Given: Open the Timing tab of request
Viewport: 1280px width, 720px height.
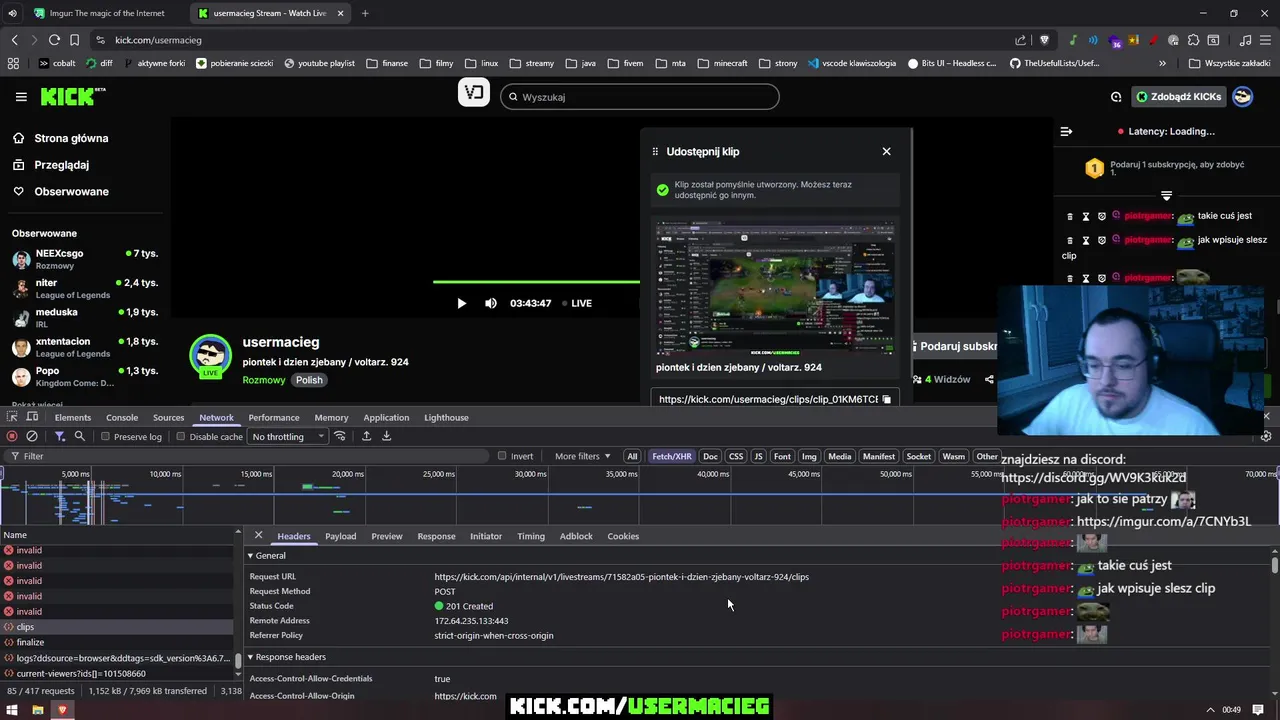Looking at the screenshot, I should click(x=531, y=536).
